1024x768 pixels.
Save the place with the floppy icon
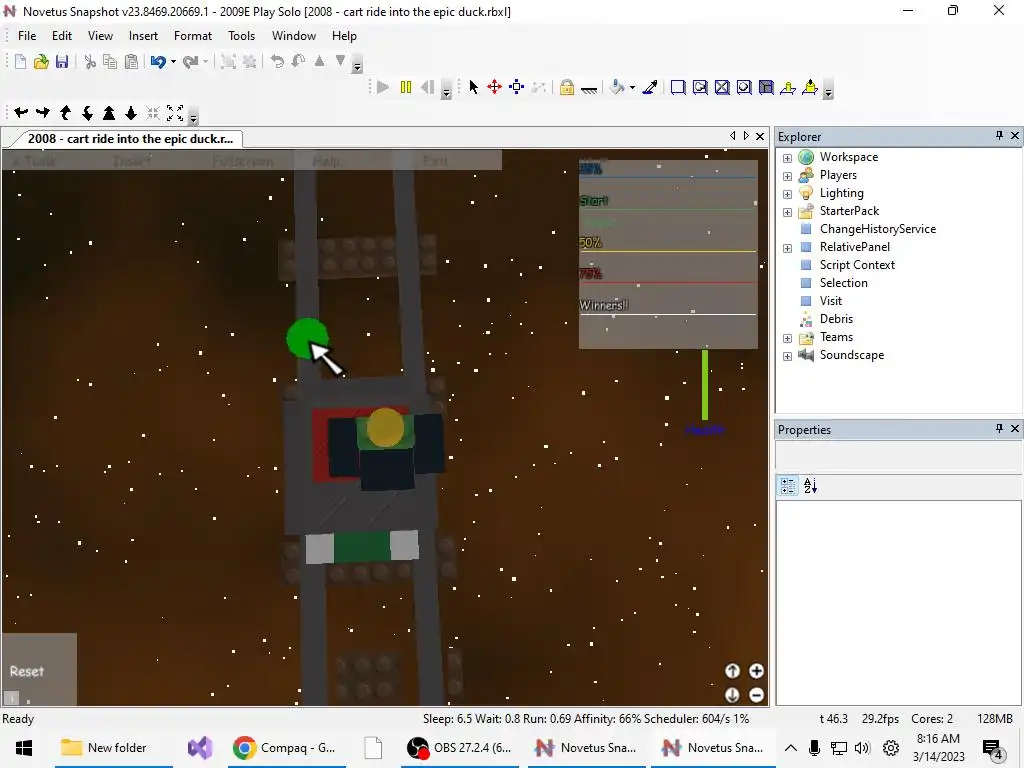62,61
